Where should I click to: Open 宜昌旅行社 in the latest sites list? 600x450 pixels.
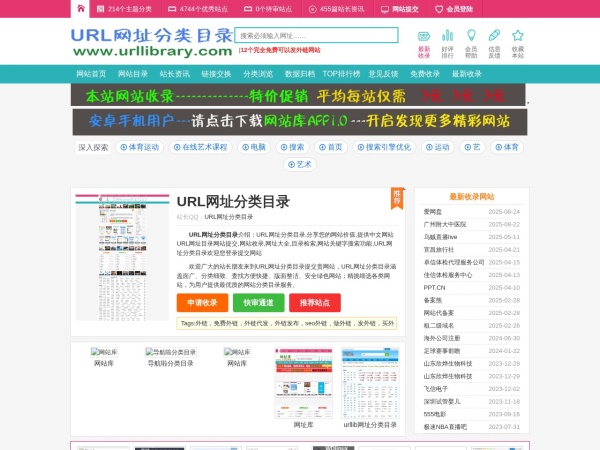[439, 249]
